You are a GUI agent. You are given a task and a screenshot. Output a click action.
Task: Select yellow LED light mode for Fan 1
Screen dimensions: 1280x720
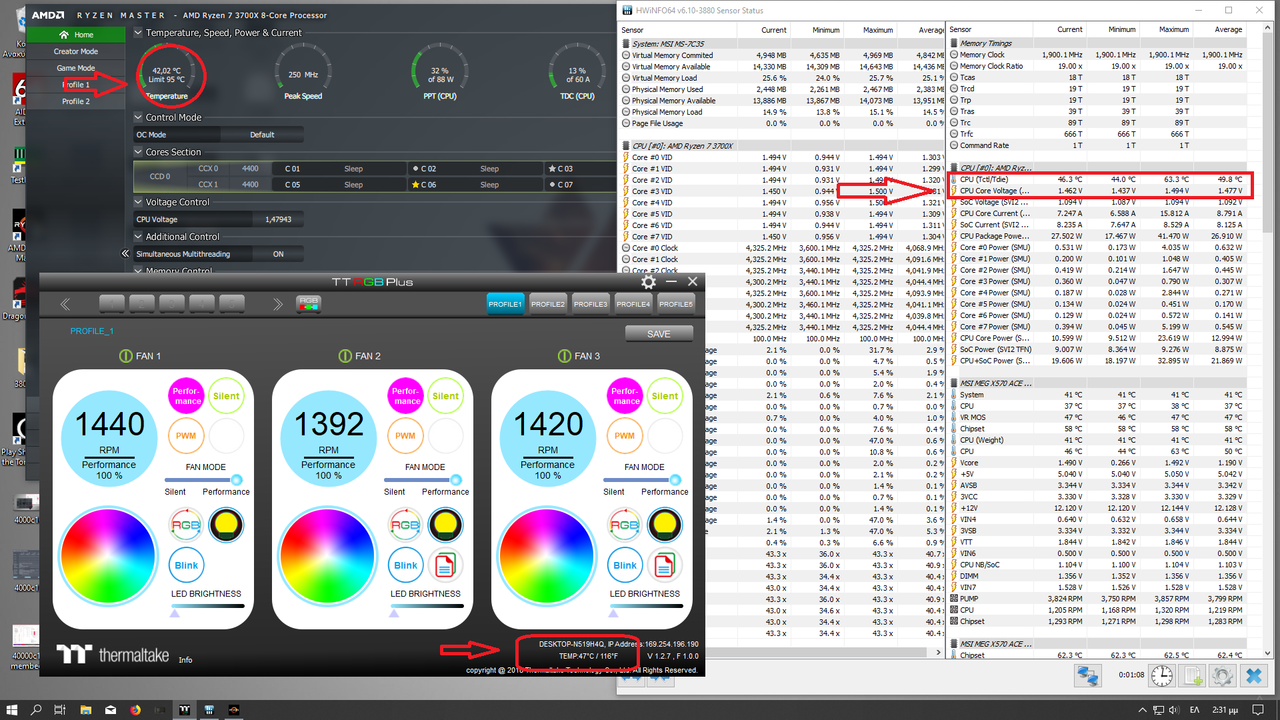coord(226,525)
